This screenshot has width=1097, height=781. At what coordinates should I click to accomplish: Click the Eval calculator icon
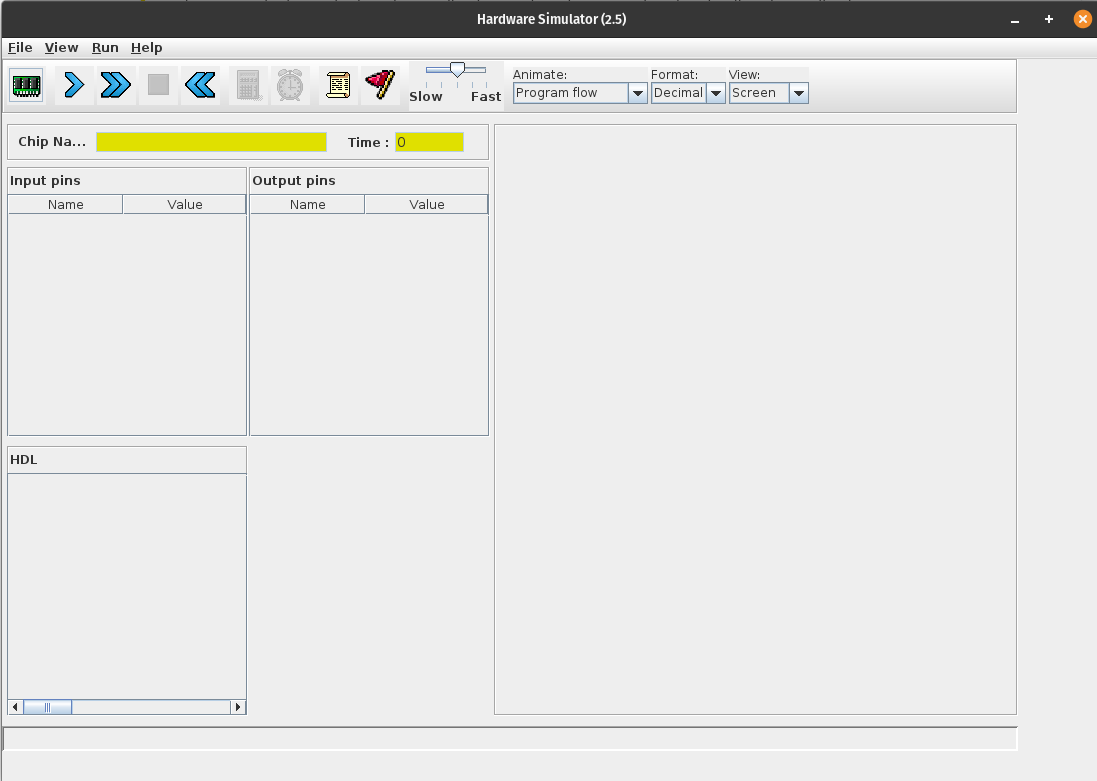[x=248, y=85]
